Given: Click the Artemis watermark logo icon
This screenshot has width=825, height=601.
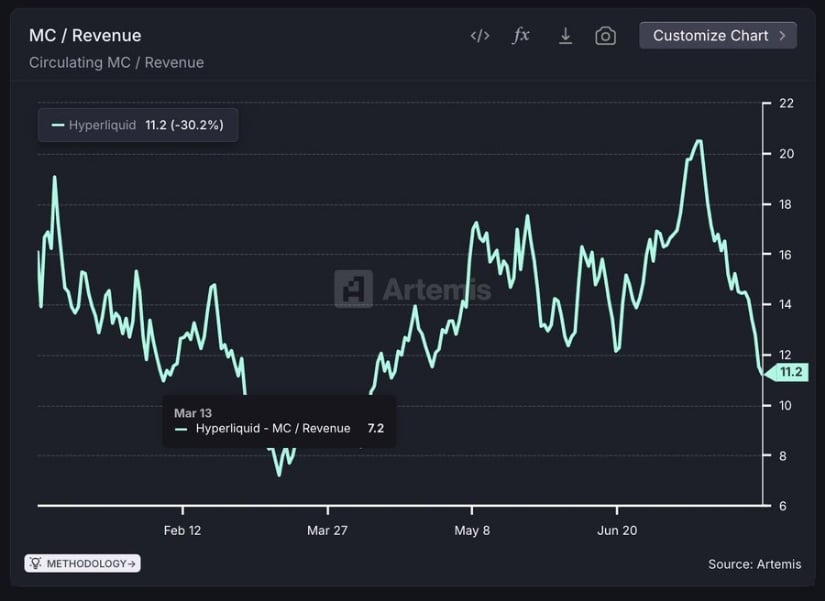Looking at the screenshot, I should tap(353, 289).
